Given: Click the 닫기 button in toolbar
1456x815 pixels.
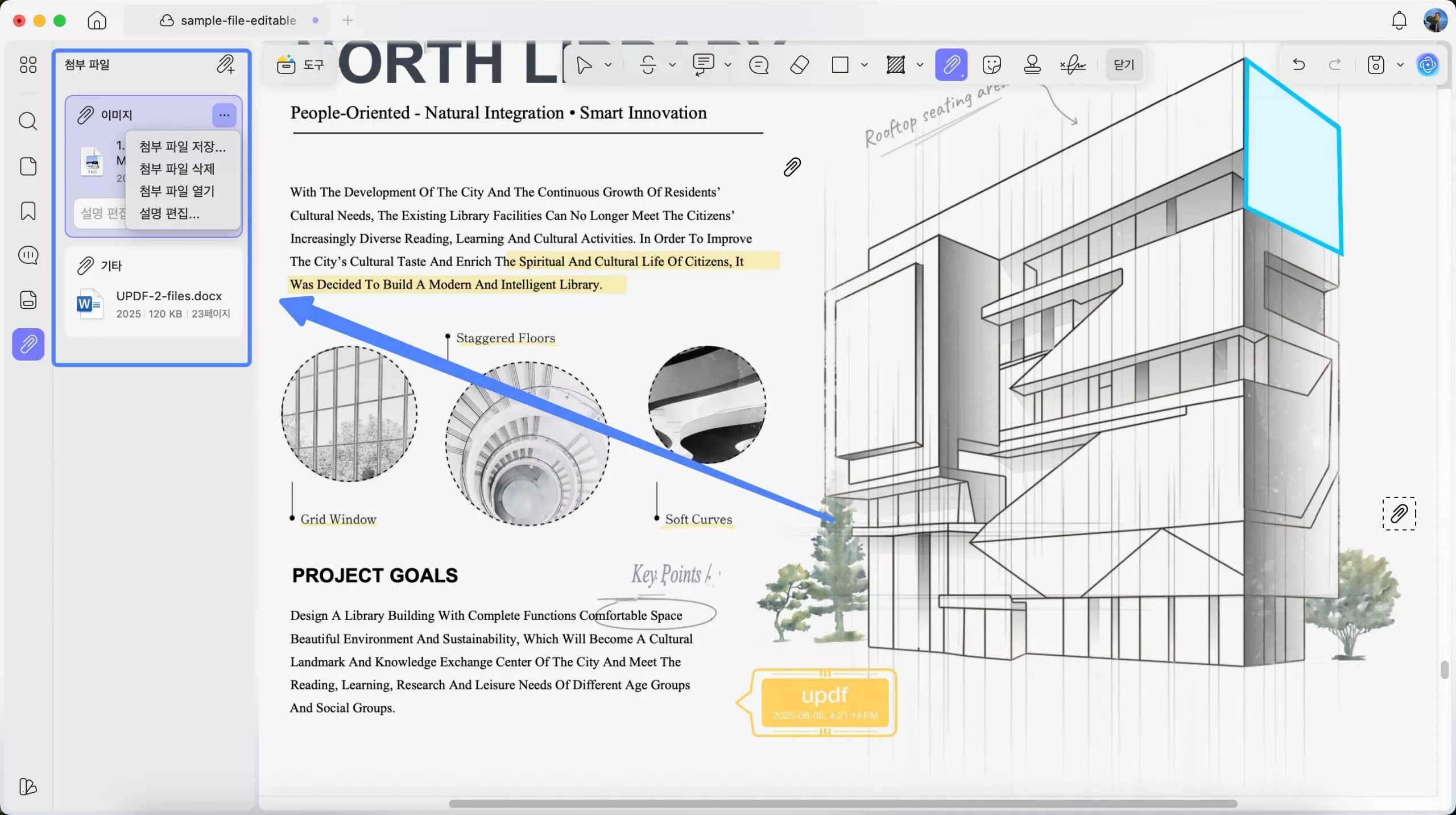Looking at the screenshot, I should point(1123,65).
